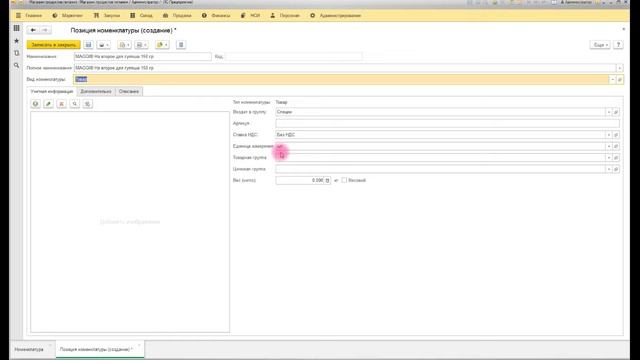The width and height of the screenshot is (640, 360).
Task: Open the reports dropdown toolbar button
Action: click(x=141, y=44)
